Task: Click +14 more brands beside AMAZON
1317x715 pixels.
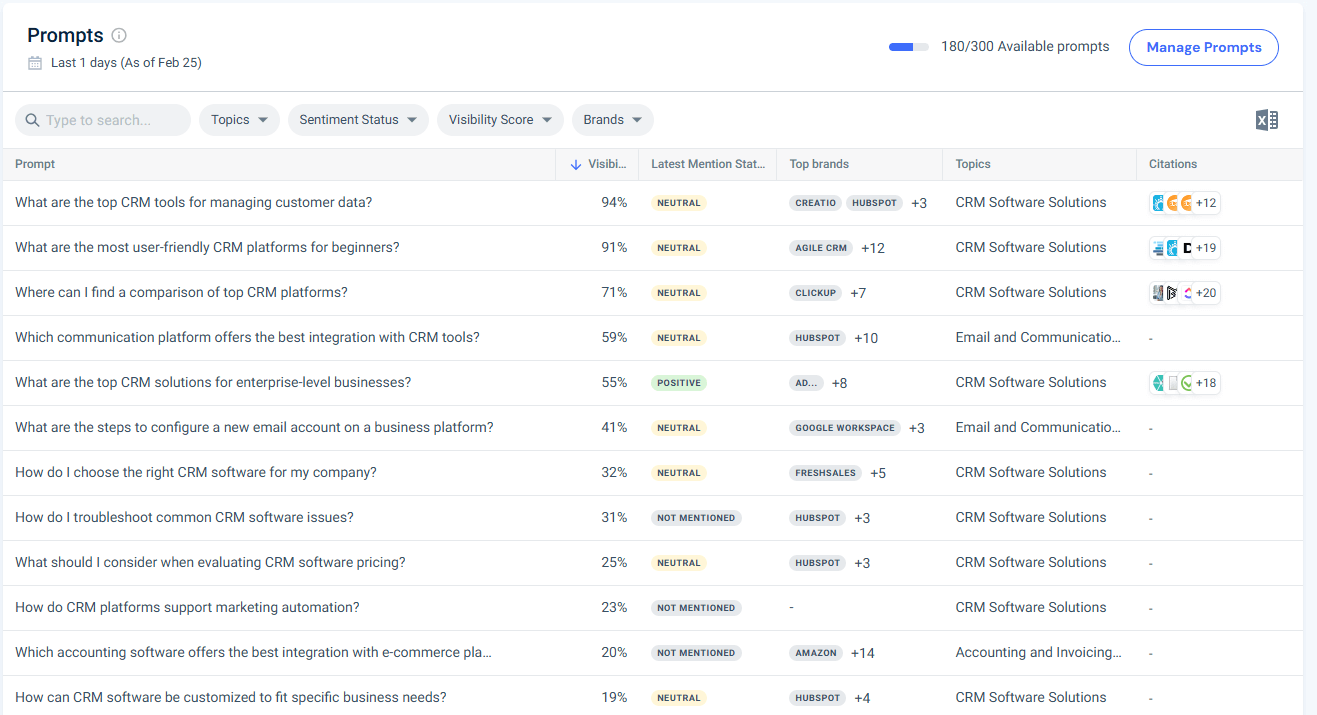Action: [x=863, y=653]
